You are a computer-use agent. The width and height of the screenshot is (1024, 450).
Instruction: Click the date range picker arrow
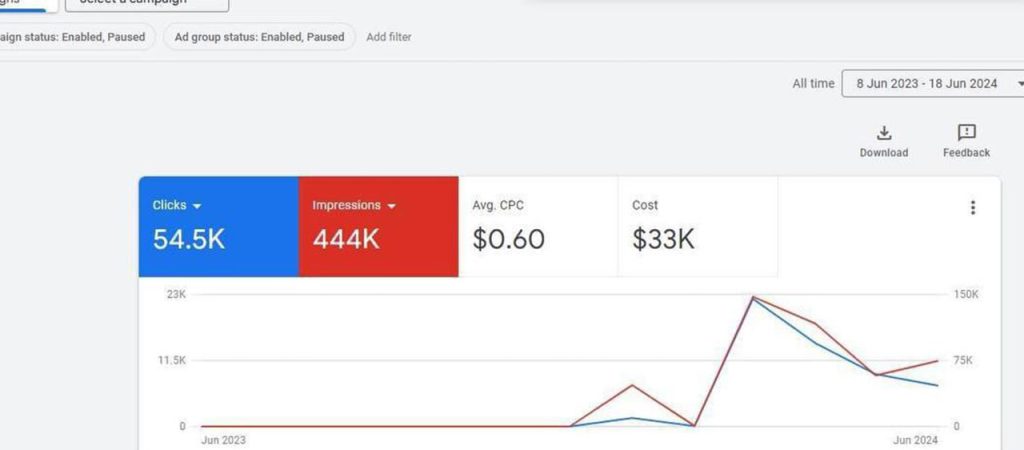click(1019, 84)
